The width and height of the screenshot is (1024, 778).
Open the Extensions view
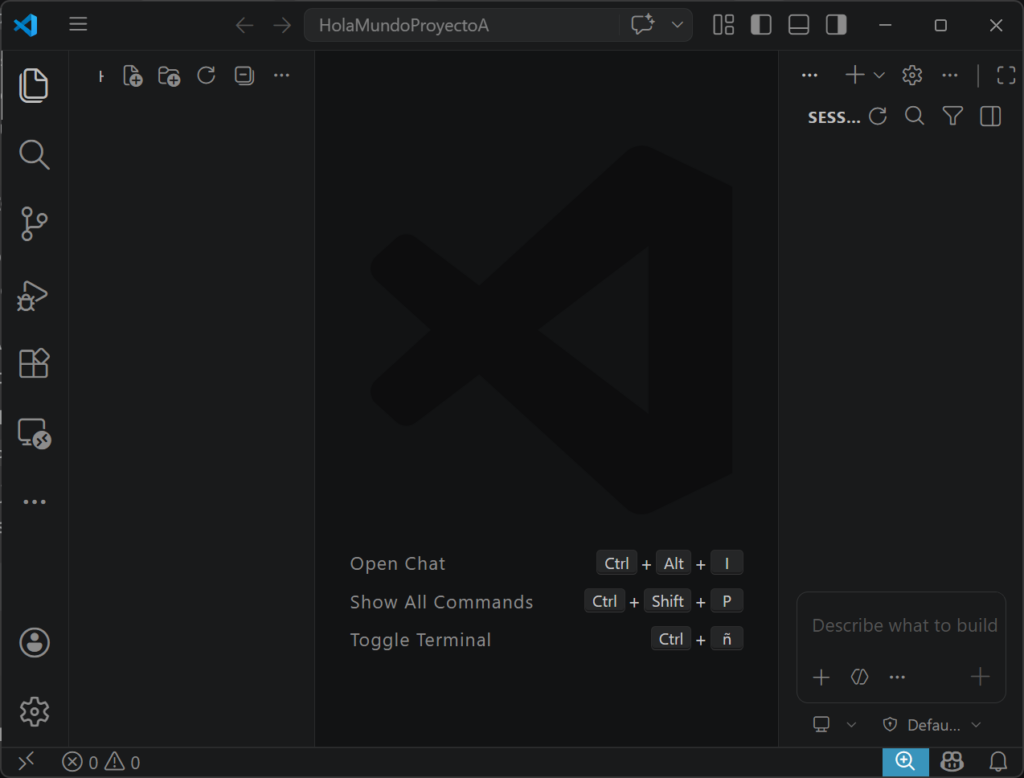34,363
